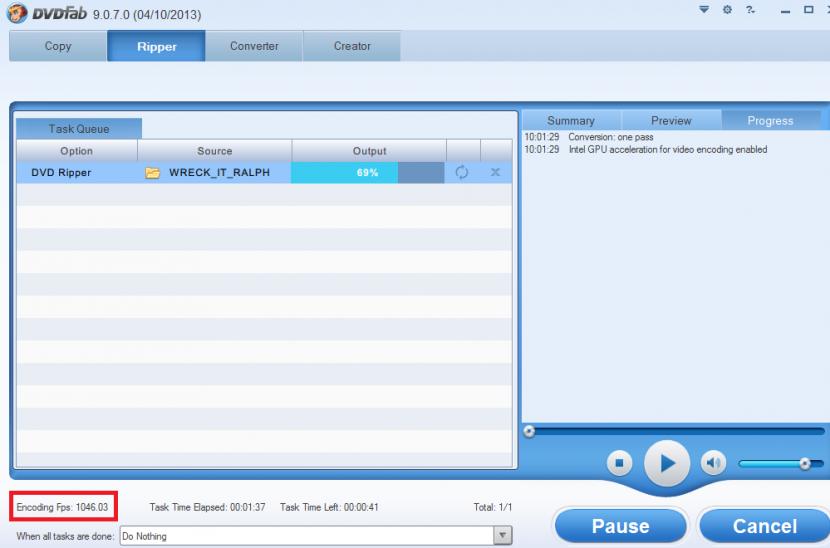Click the Total 1/1 status text
The image size is (830, 548).
493,507
